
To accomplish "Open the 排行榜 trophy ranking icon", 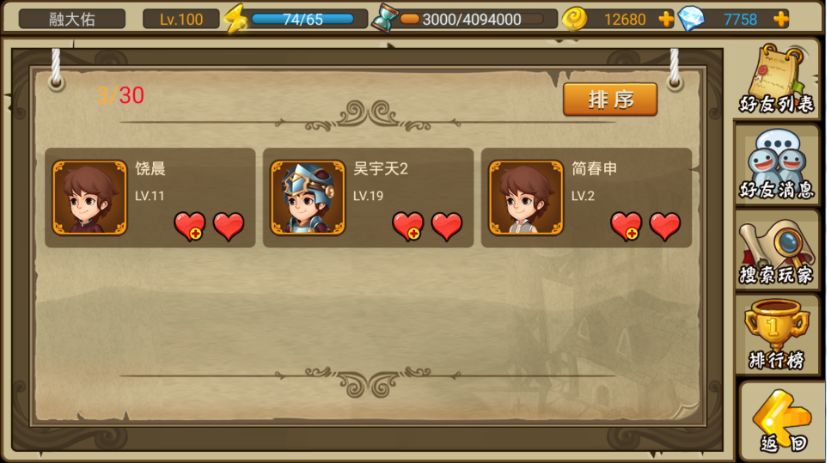I will [776, 334].
